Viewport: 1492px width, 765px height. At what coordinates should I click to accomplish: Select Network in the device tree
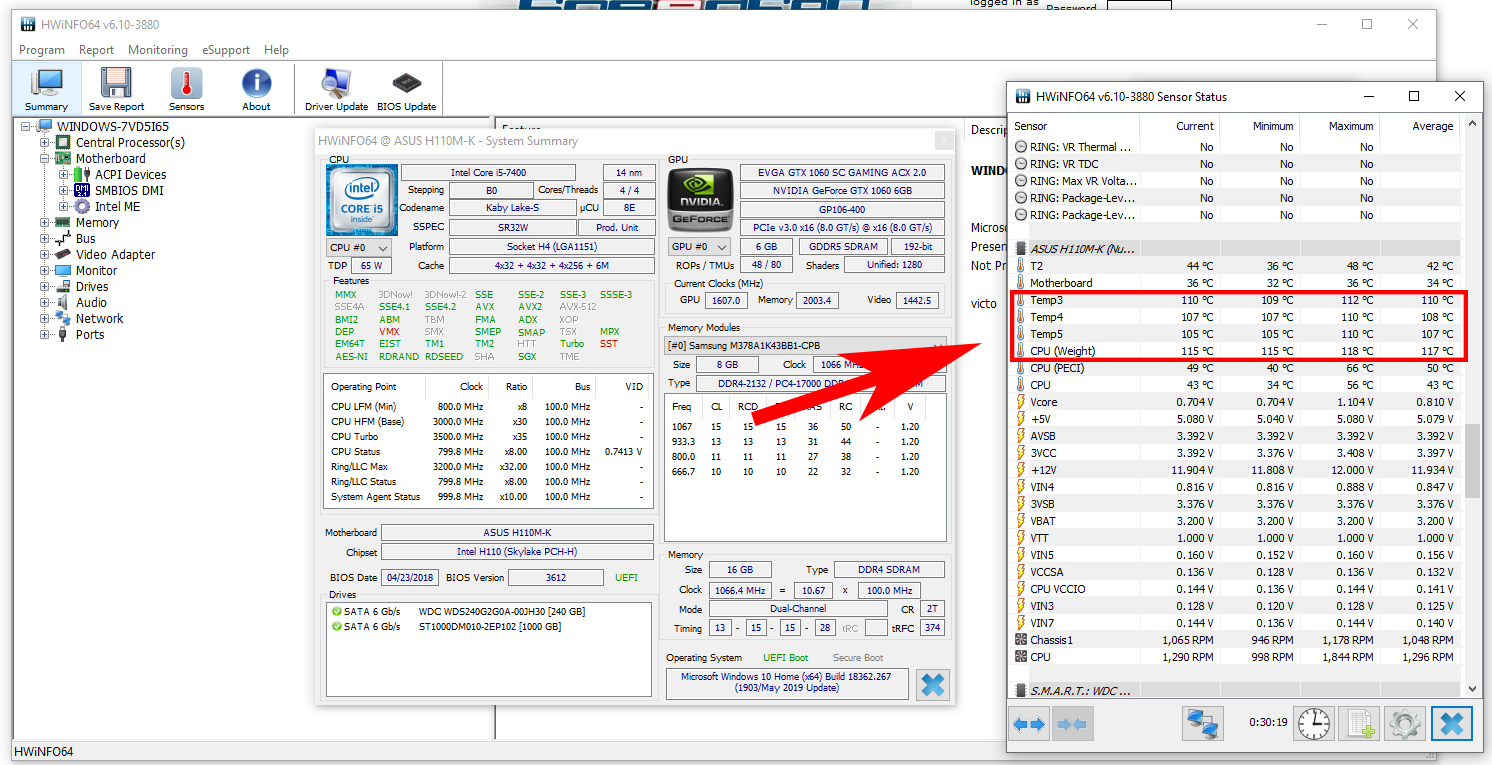pyautogui.click(x=99, y=319)
